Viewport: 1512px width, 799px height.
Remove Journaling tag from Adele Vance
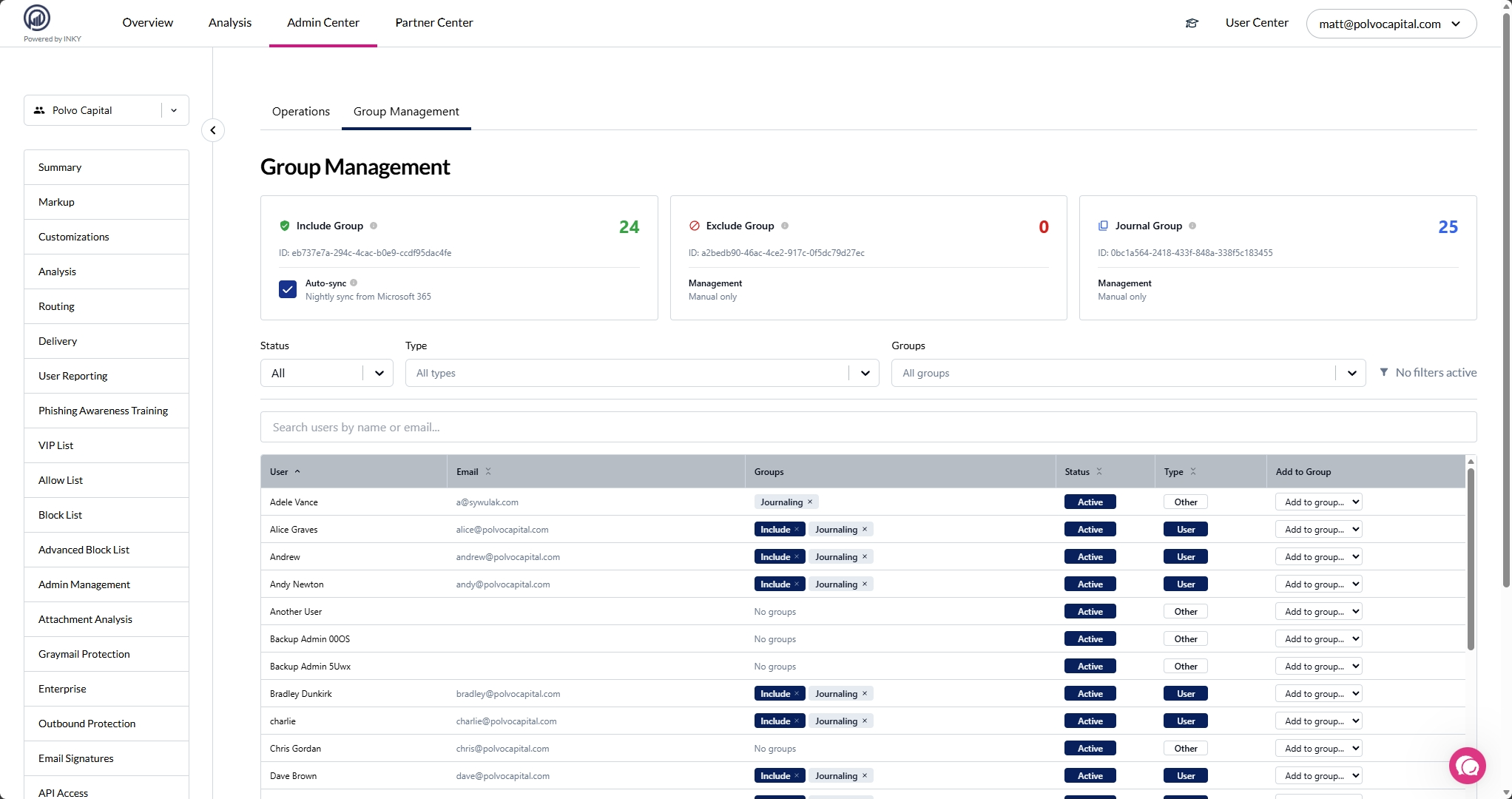(810, 502)
